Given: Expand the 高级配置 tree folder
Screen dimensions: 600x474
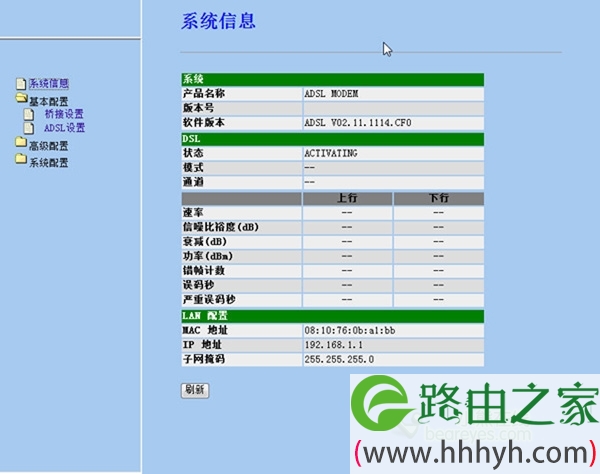Looking at the screenshot, I should (x=49, y=146).
